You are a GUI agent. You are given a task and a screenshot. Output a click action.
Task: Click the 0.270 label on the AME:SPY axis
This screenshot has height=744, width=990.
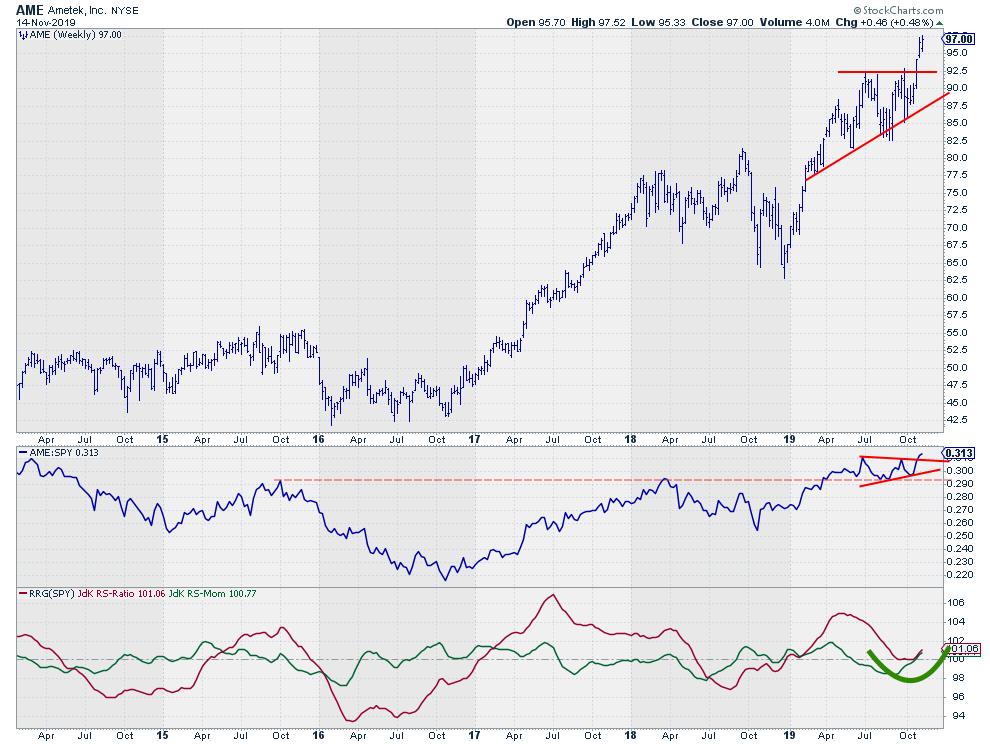(958, 510)
